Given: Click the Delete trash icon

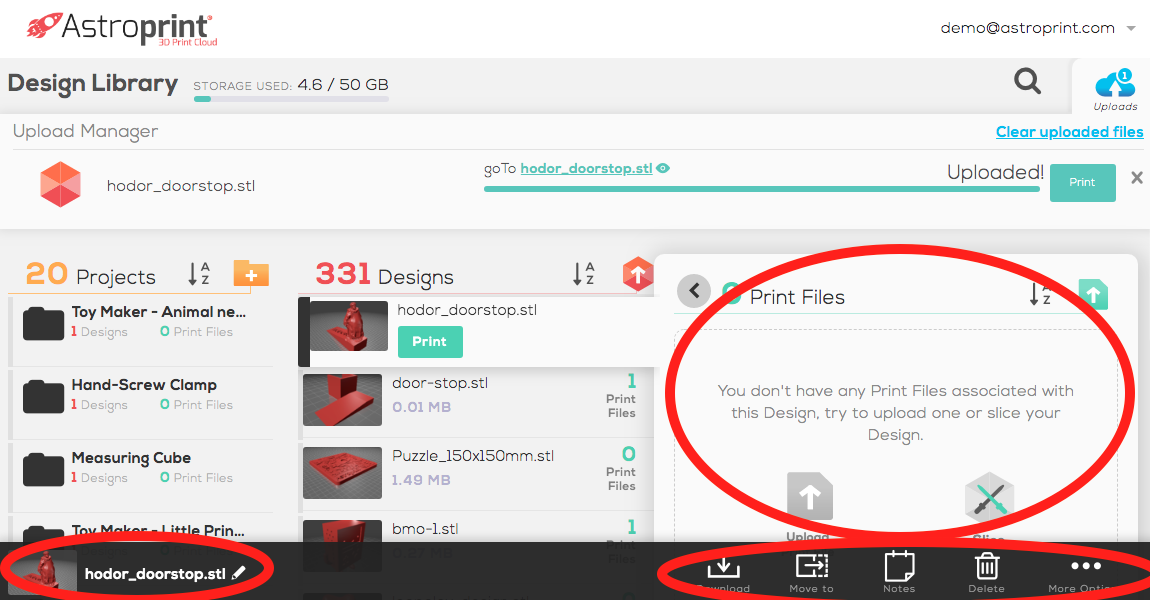Looking at the screenshot, I should pyautogui.click(x=986, y=567).
